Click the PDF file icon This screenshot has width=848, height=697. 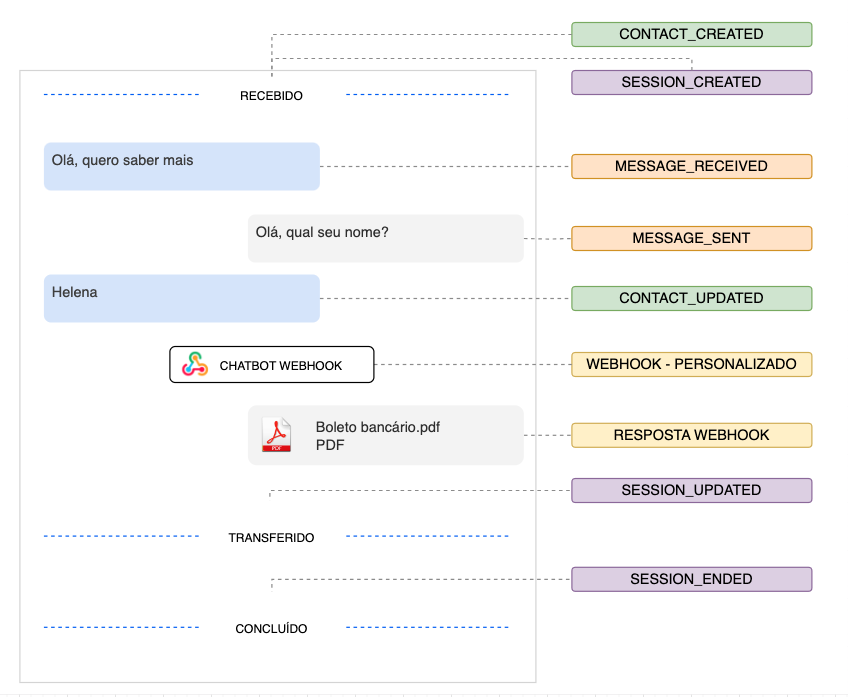point(276,435)
